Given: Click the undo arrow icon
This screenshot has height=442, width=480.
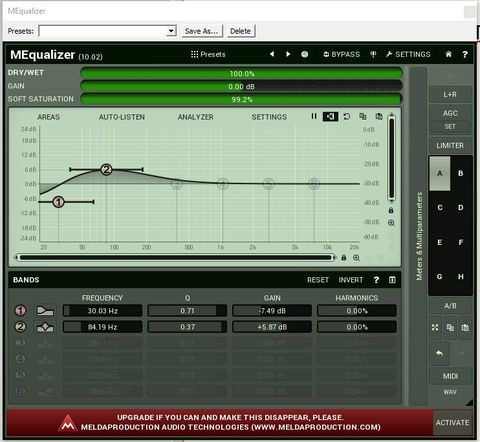Looking at the screenshot, I should 440,353.
